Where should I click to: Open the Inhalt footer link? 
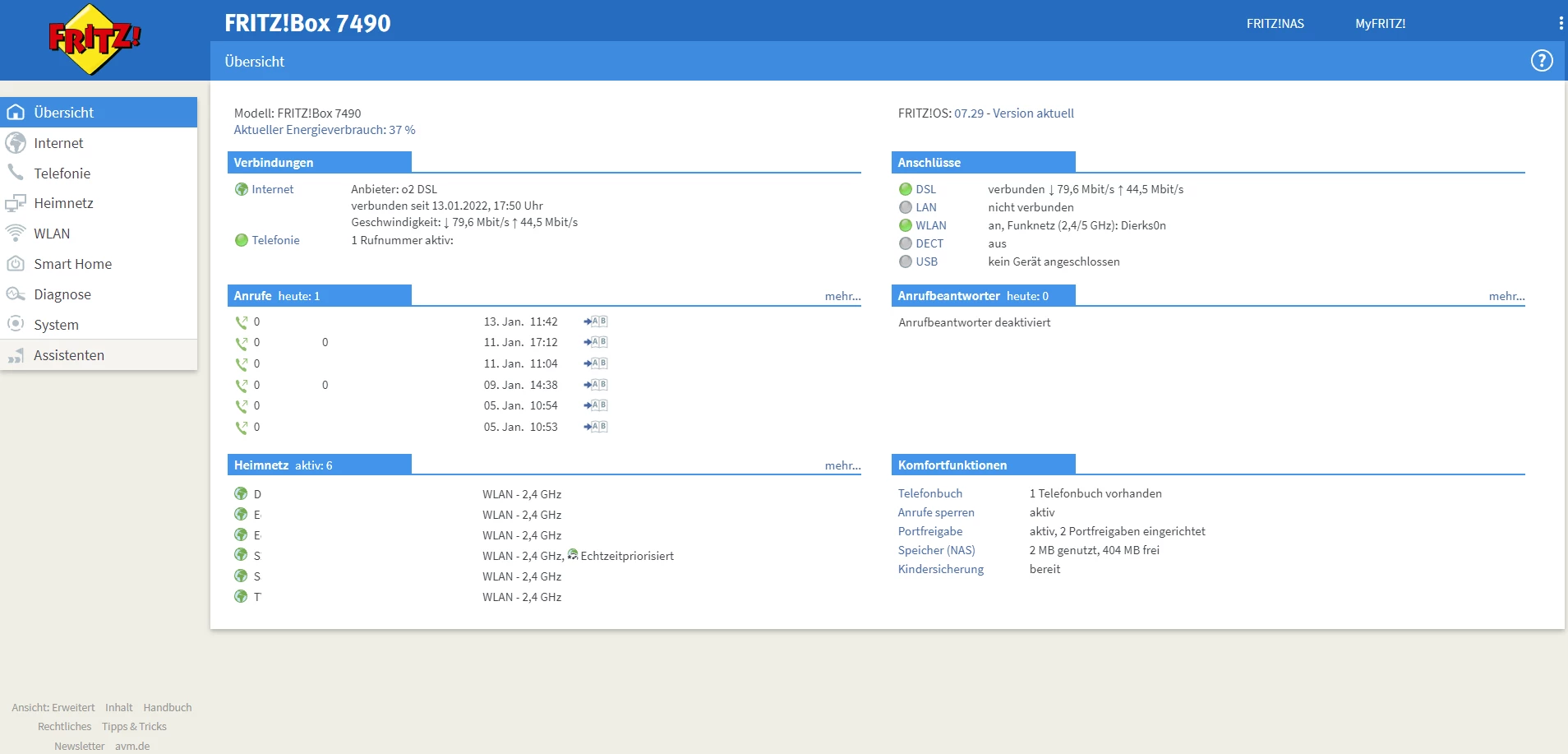(x=119, y=708)
